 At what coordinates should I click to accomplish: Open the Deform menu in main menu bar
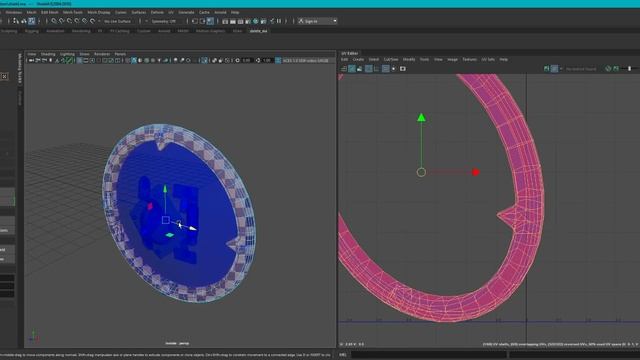pos(157,12)
